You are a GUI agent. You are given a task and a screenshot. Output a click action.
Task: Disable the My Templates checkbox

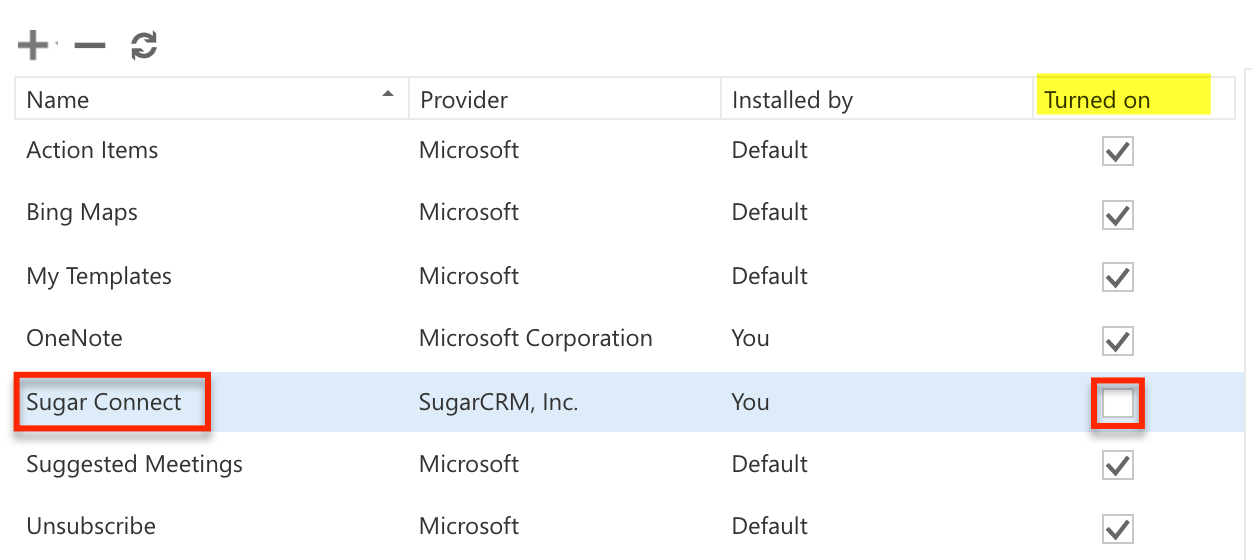[1117, 277]
